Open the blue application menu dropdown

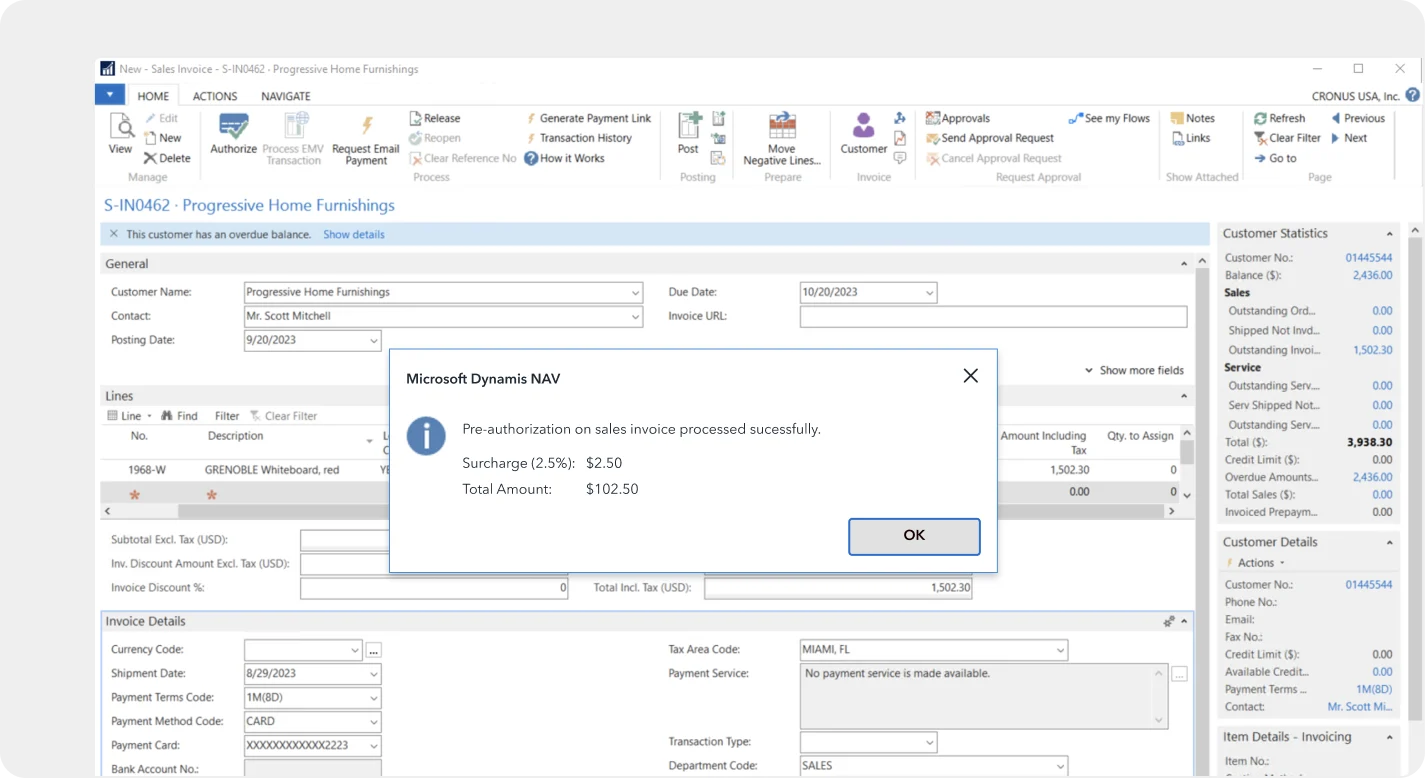pyautogui.click(x=110, y=95)
